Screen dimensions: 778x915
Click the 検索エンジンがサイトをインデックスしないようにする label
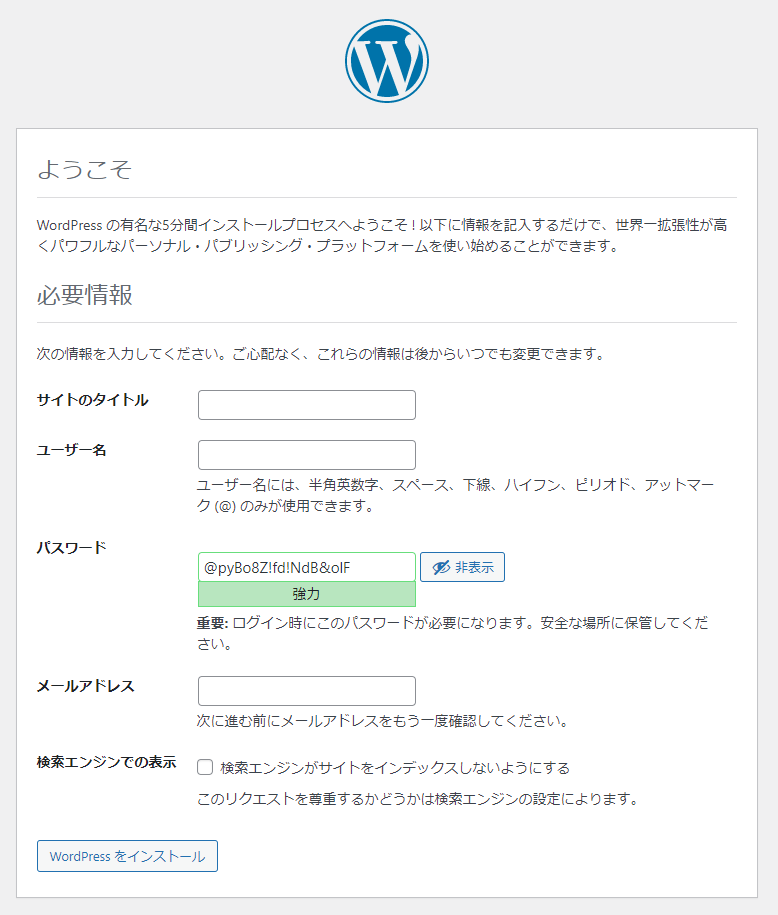(395, 768)
